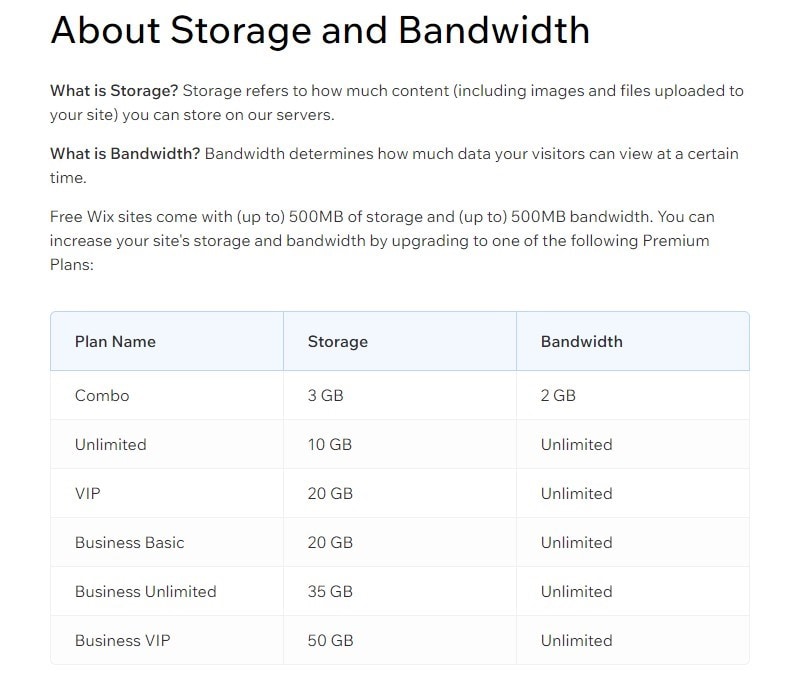Image resolution: width=800 pixels, height=684 pixels.
Task: Click the 35 GB storage value
Action: [x=330, y=591]
